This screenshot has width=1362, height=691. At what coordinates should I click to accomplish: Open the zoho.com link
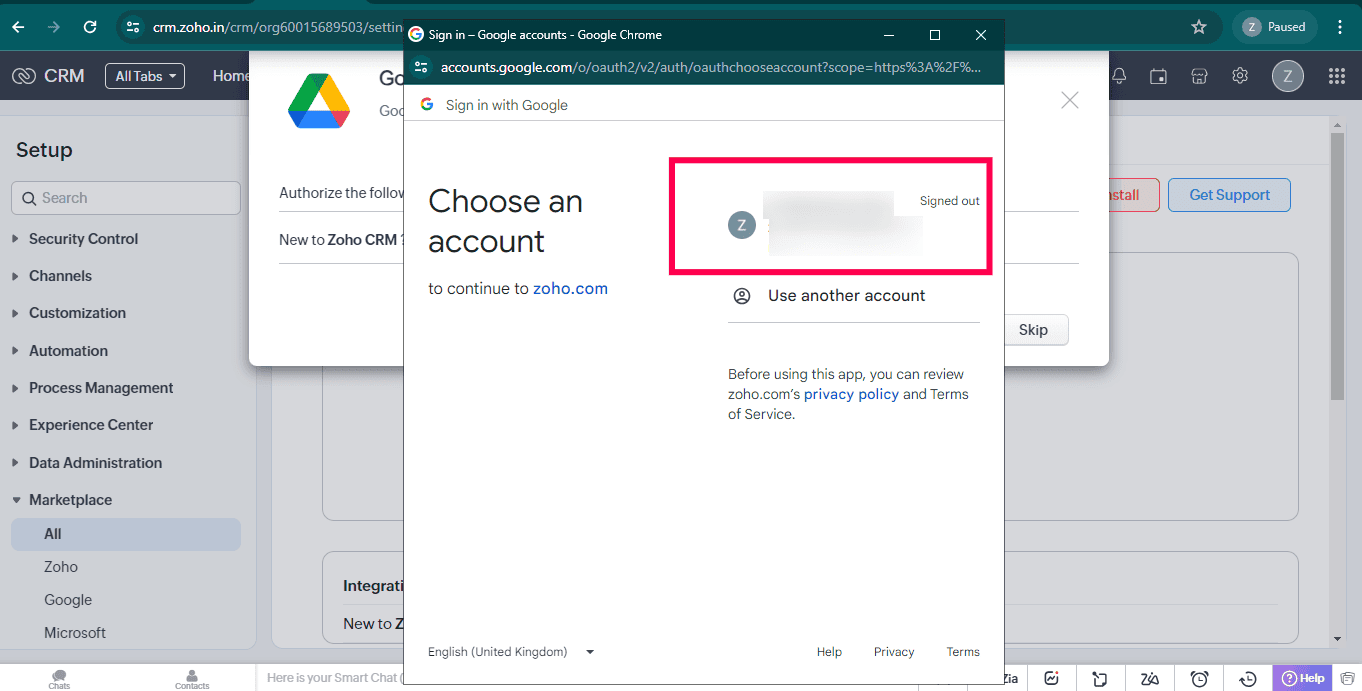tap(570, 289)
